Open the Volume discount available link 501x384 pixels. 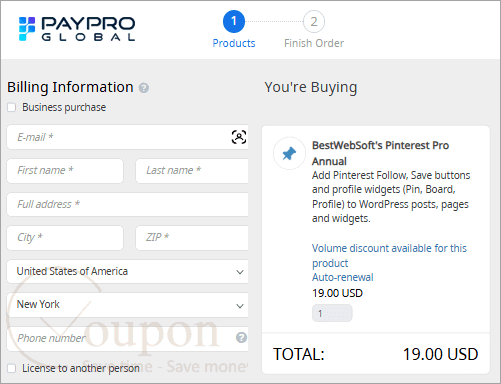point(389,255)
